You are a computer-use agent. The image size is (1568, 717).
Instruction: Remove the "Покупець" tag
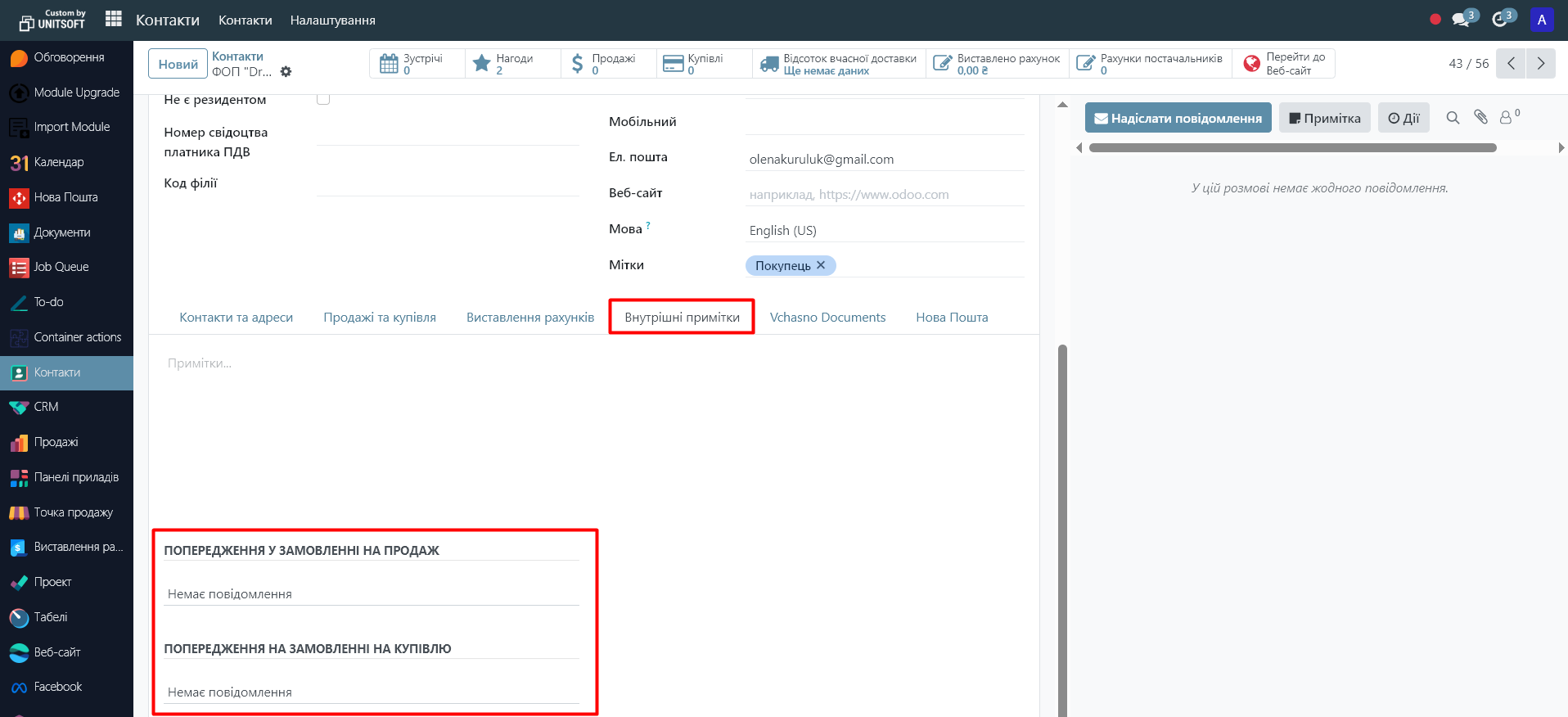821,265
